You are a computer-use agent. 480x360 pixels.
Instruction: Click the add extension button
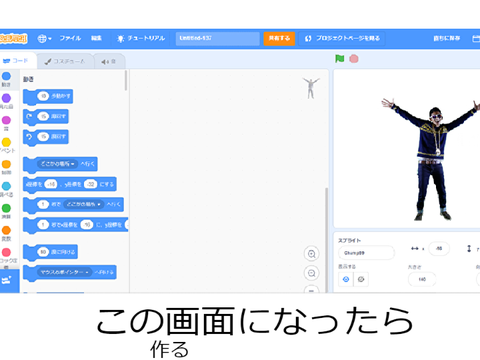9,281
